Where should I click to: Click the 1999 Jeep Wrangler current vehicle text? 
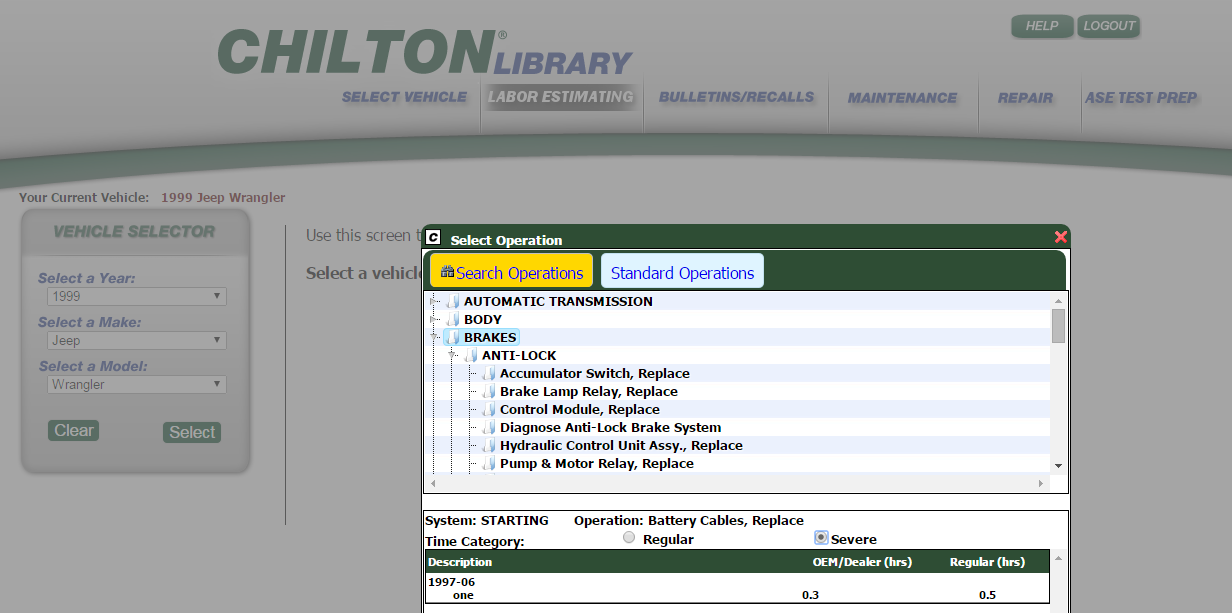coord(223,197)
